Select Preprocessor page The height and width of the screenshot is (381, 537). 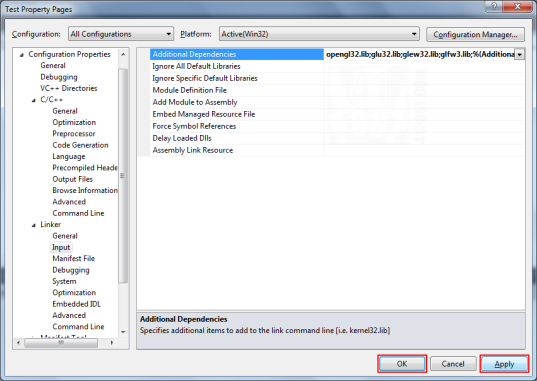(74, 134)
